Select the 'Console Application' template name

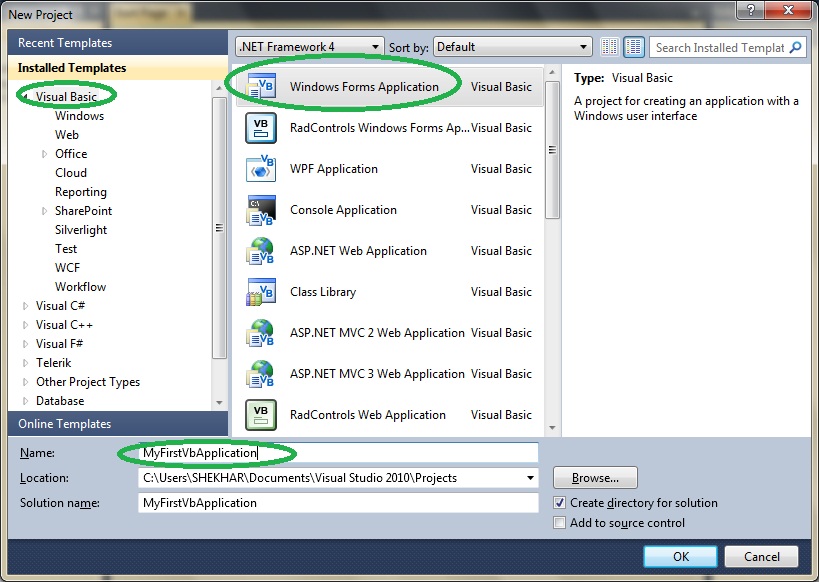point(343,210)
